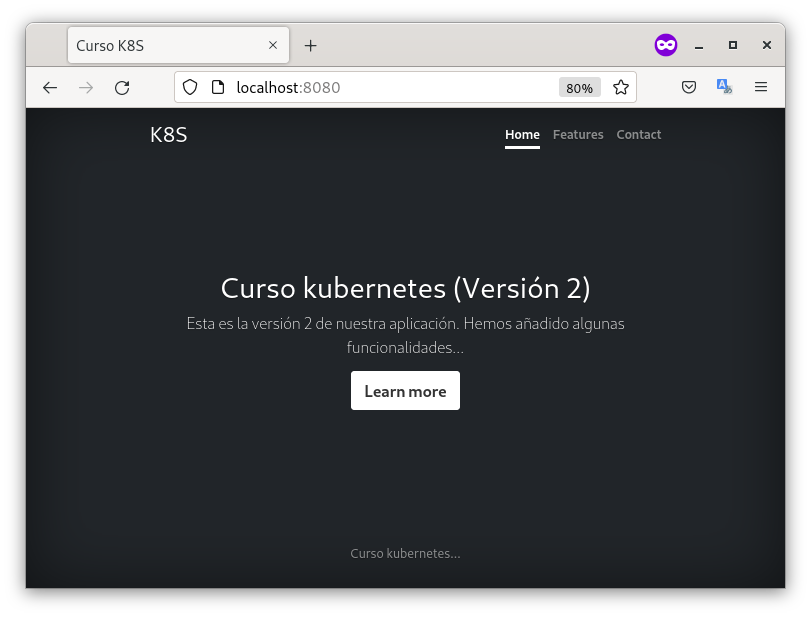
Task: Show site information page icon
Action: click(217, 88)
